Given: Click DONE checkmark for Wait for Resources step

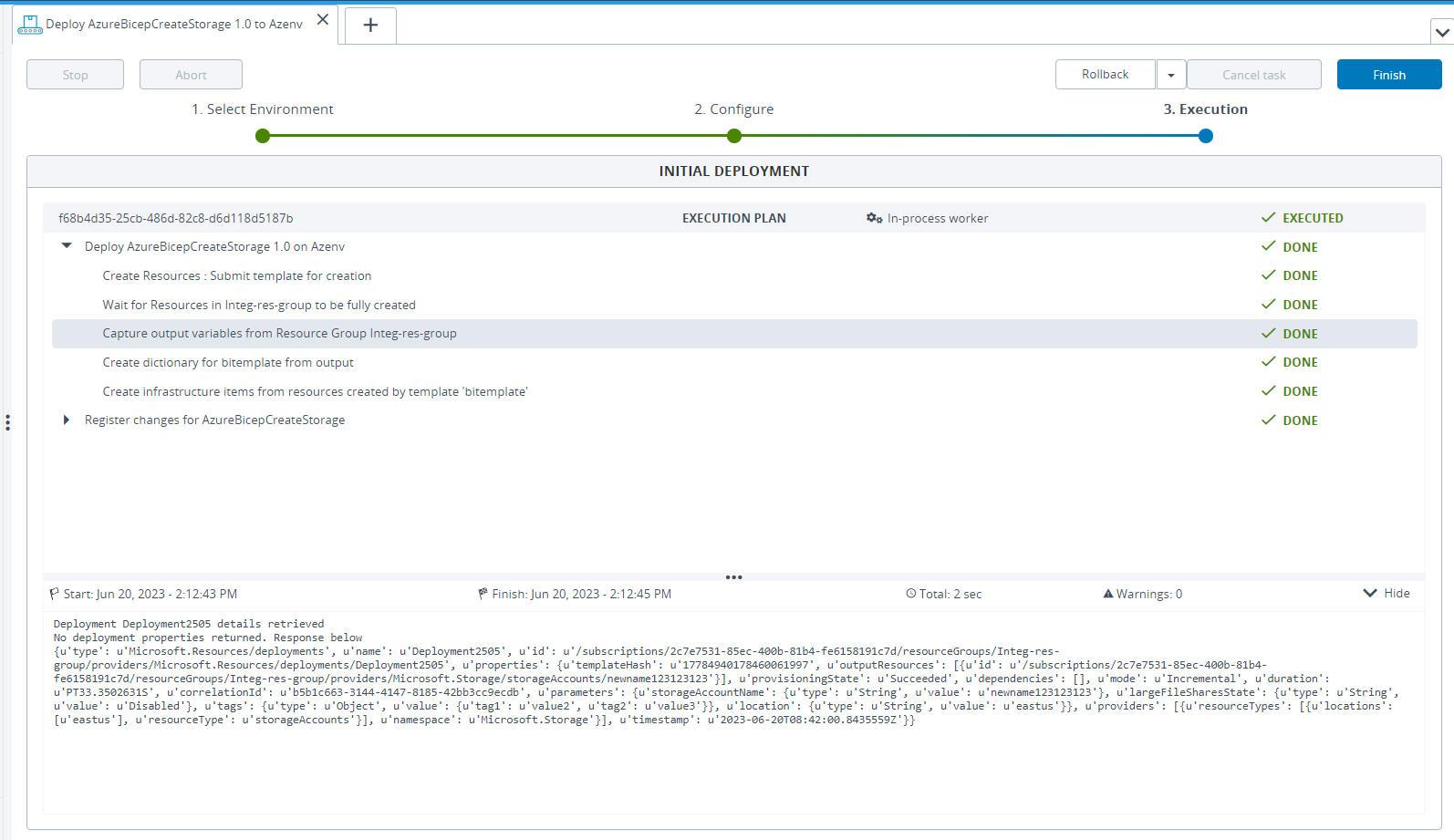Looking at the screenshot, I should (1268, 305).
